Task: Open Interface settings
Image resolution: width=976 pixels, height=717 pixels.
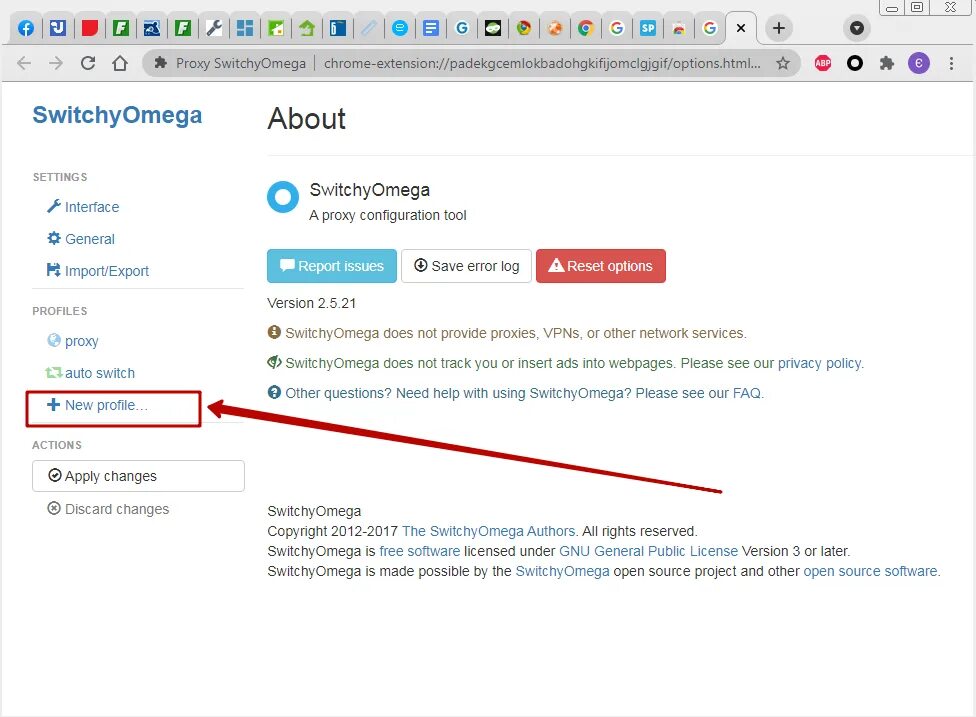Action: [92, 207]
